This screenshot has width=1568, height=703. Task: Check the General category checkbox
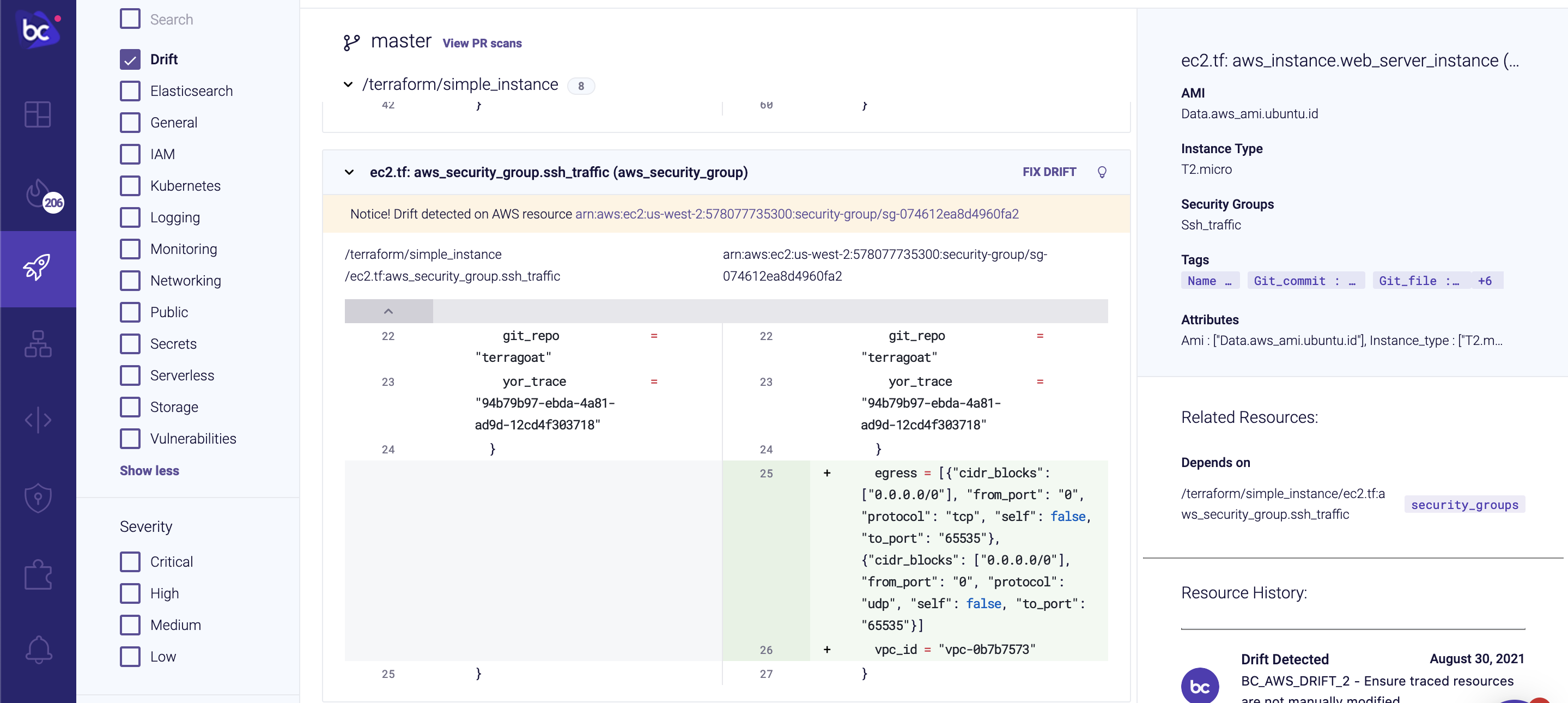pyautogui.click(x=130, y=123)
